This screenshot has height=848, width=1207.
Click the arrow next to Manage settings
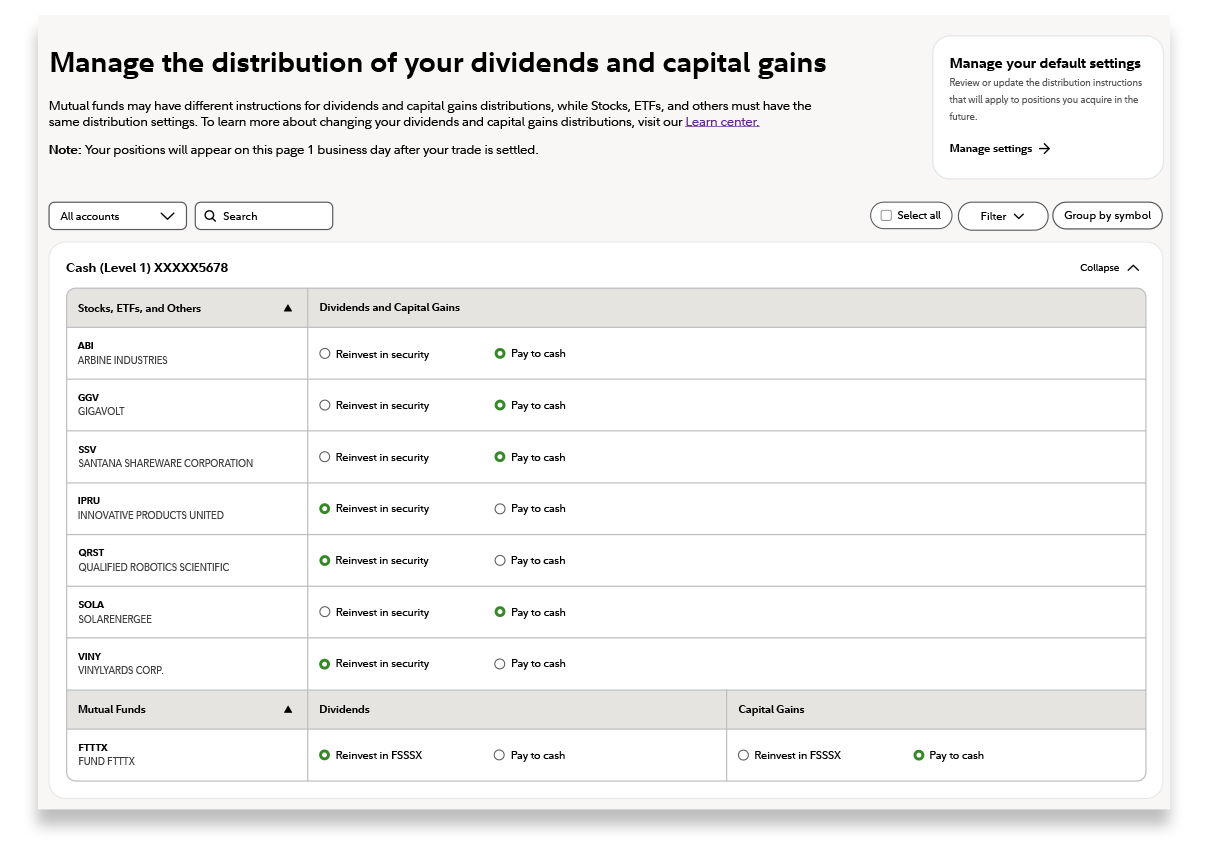(1044, 148)
